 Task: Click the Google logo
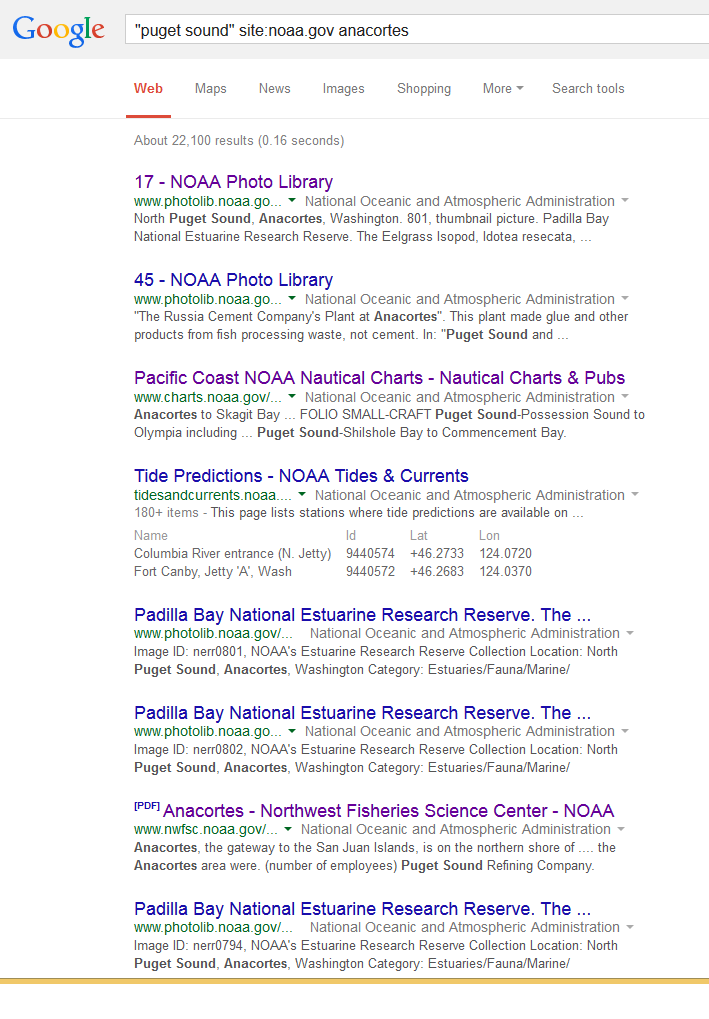click(58, 30)
